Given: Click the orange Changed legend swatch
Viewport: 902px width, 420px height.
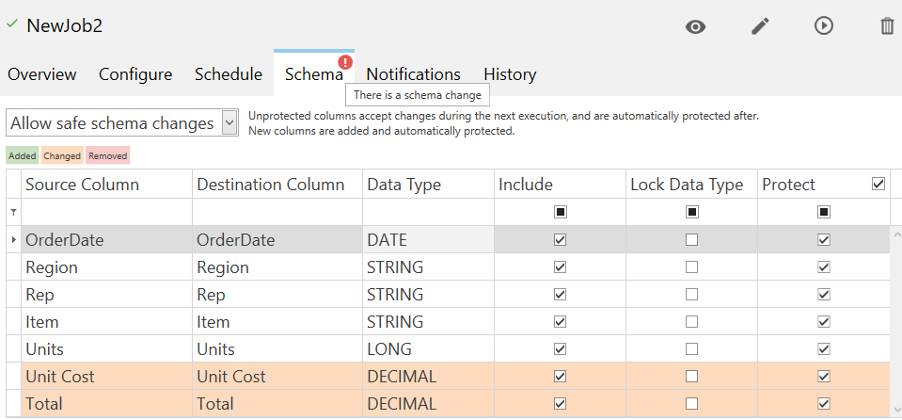Looking at the screenshot, I should click(62, 156).
